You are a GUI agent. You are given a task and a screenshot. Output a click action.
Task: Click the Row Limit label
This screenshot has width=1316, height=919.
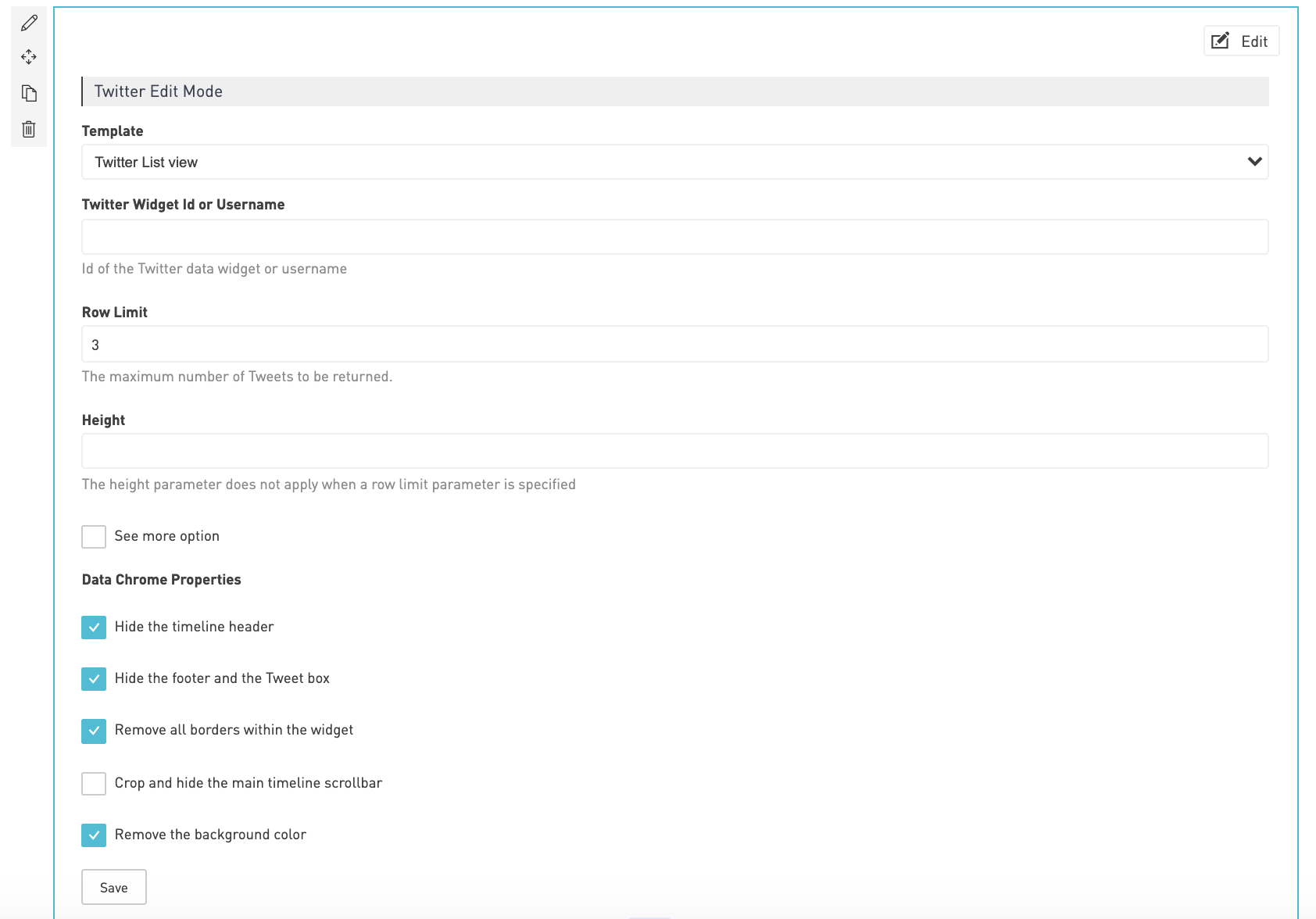pyautogui.click(x=115, y=313)
